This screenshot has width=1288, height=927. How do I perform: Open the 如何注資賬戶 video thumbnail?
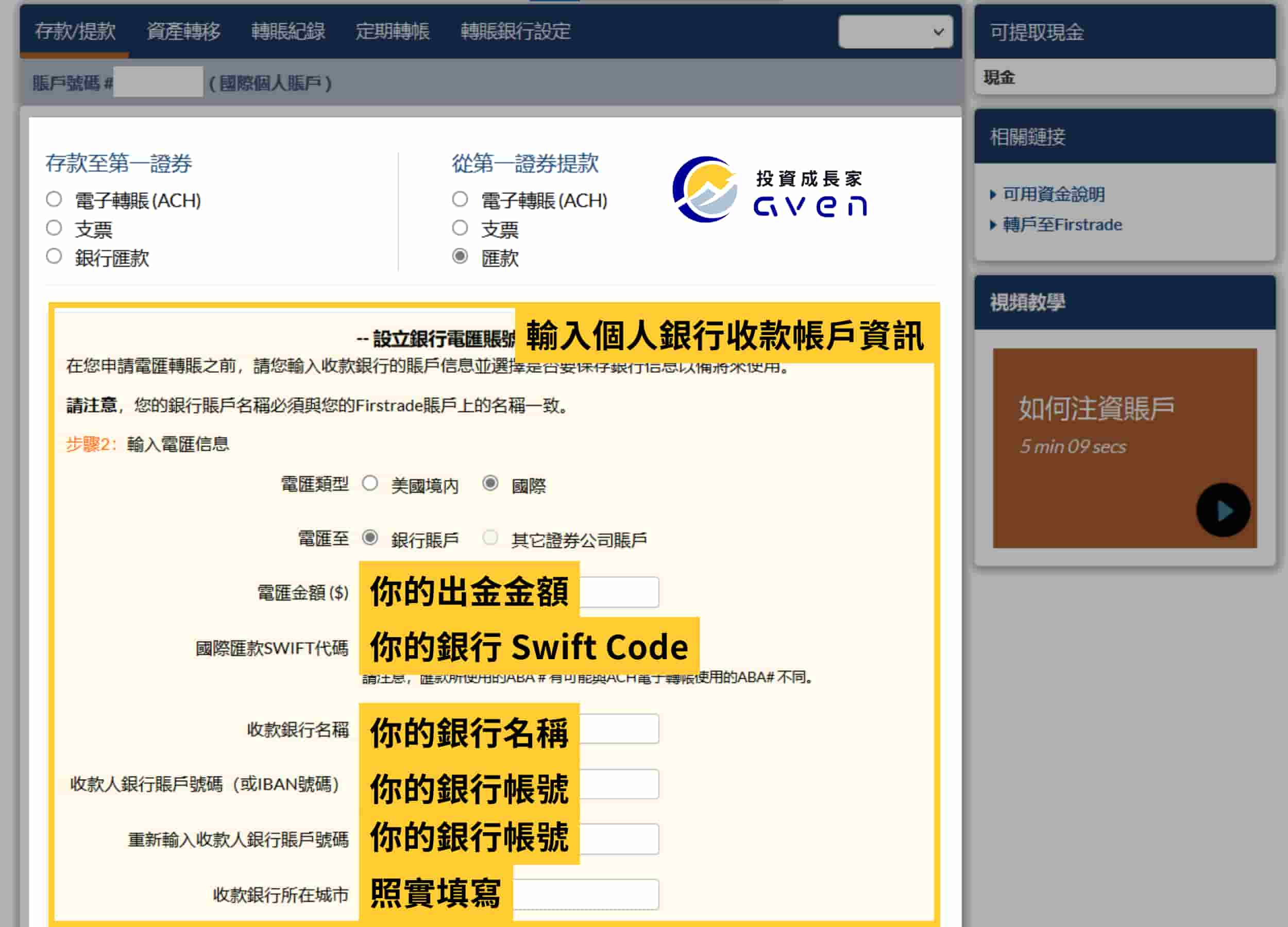pyautogui.click(x=1125, y=449)
